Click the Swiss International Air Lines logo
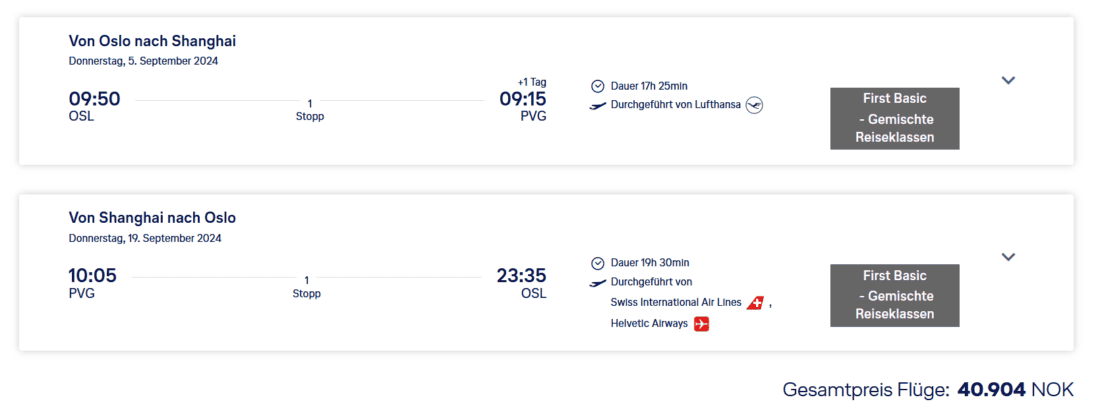Screen dimensions: 1100x410 (x=755, y=303)
